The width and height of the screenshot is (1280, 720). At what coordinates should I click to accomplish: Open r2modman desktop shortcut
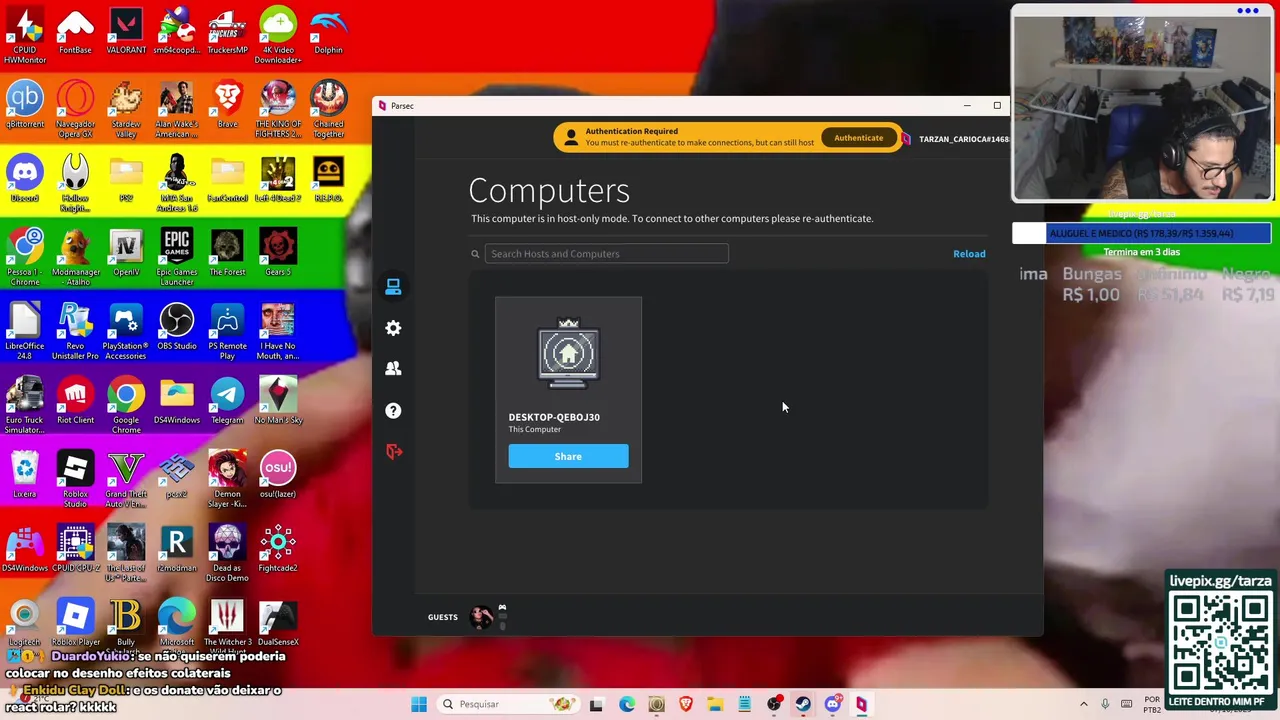click(177, 548)
